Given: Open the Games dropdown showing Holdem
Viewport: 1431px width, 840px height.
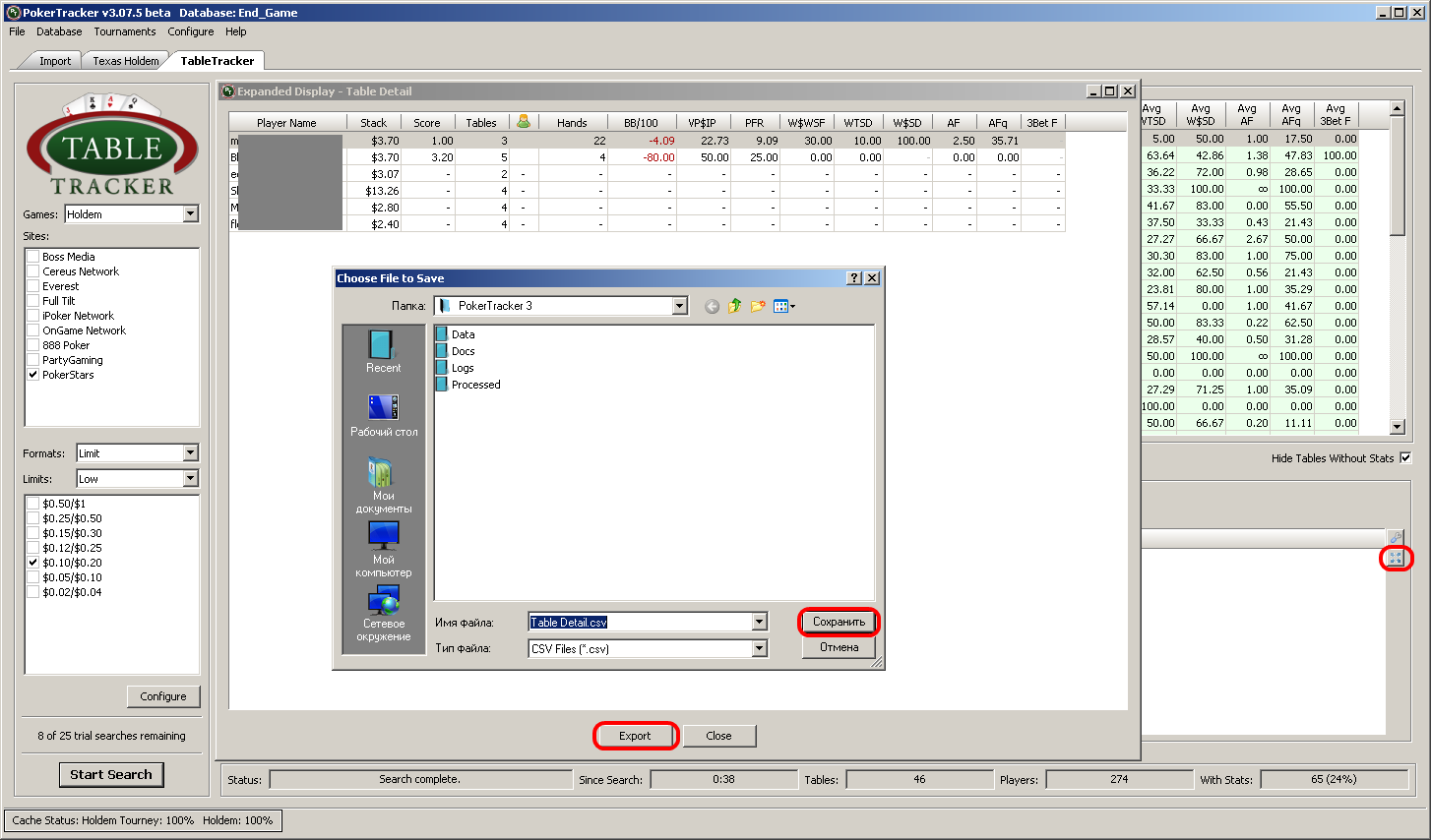Looking at the screenshot, I should click(x=191, y=213).
